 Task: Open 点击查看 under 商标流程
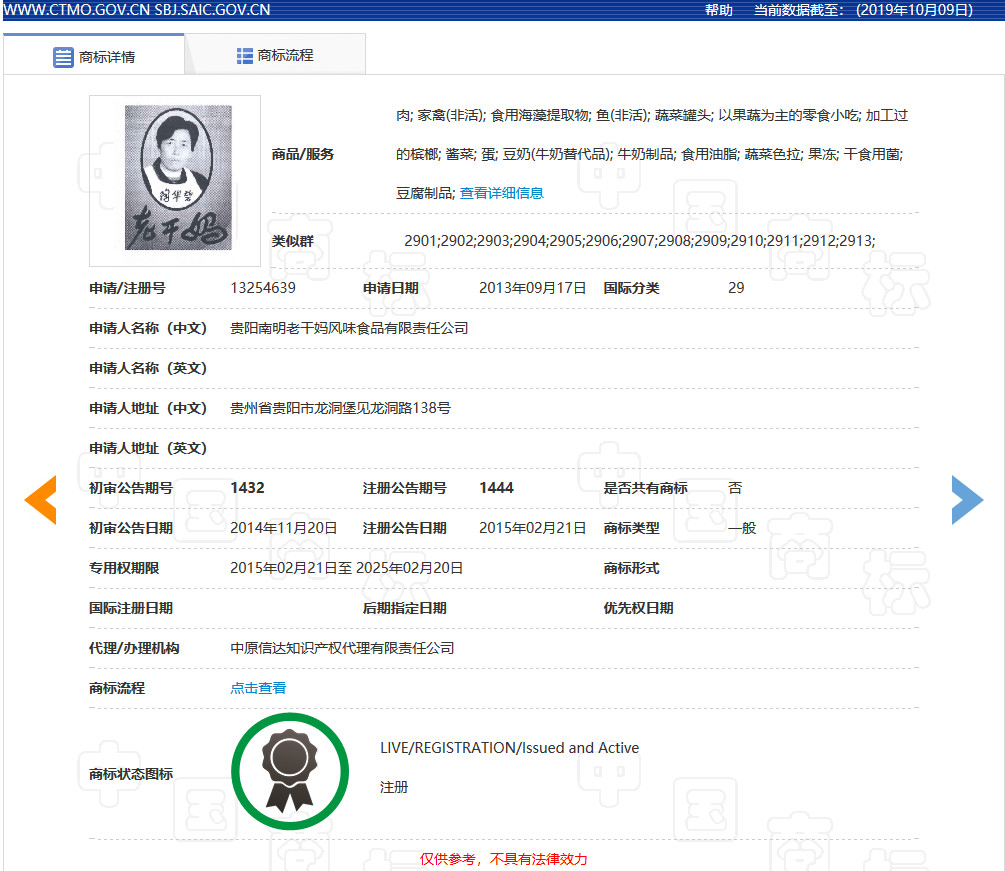point(257,688)
